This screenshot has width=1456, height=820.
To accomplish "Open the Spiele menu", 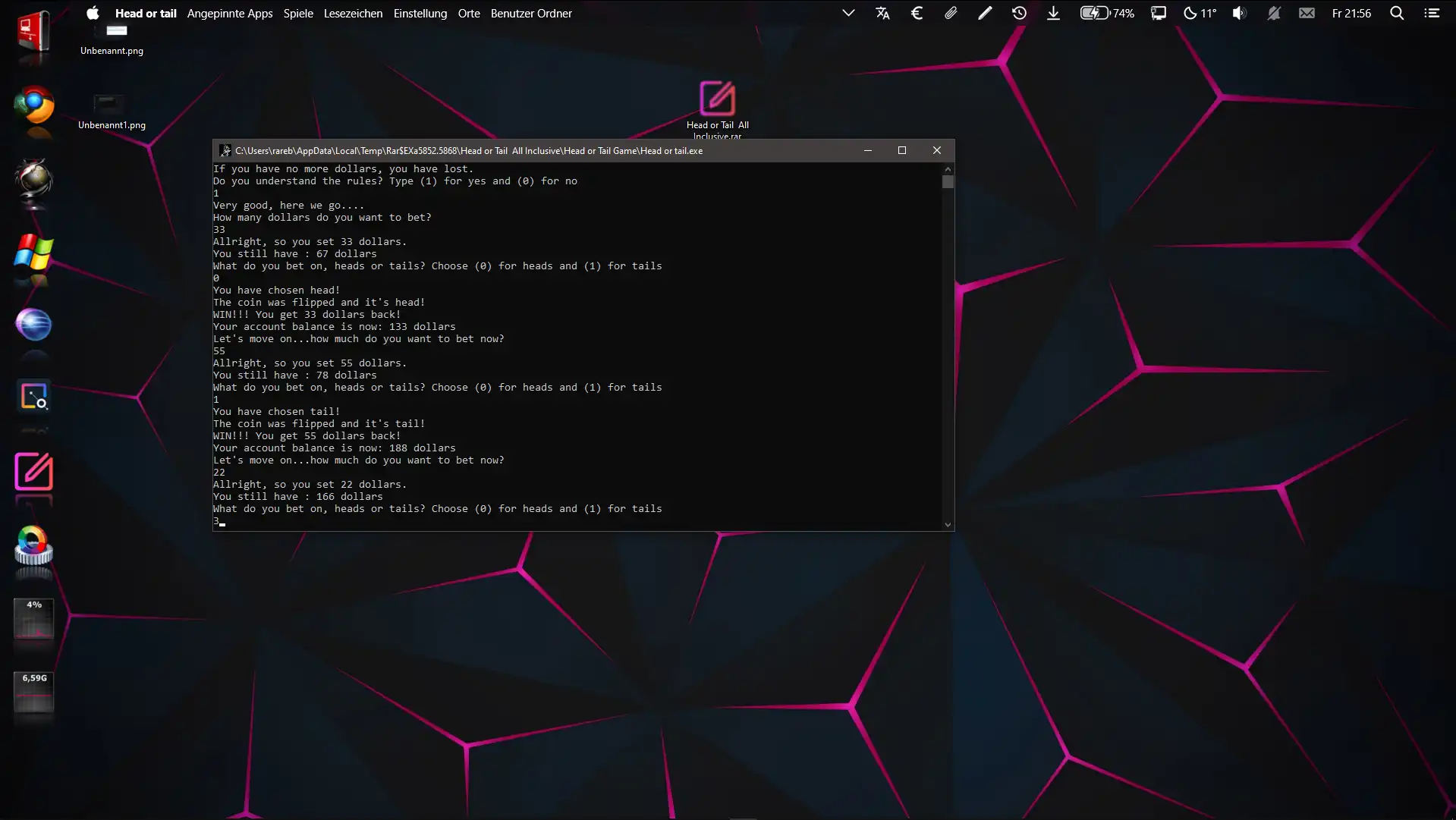I will (x=298, y=13).
